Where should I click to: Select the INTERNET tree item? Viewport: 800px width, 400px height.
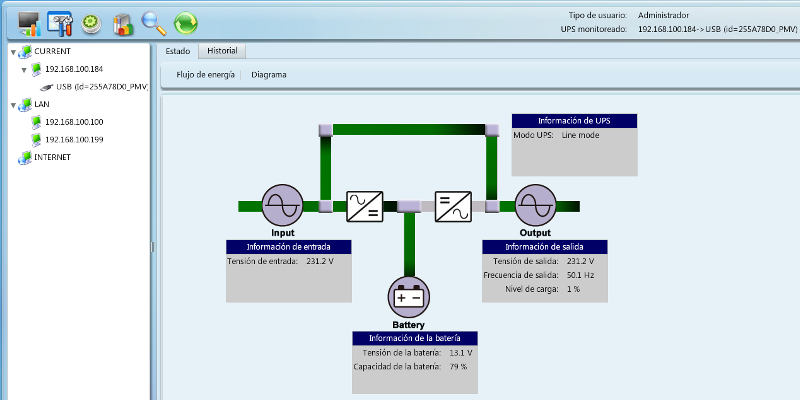tap(52, 157)
